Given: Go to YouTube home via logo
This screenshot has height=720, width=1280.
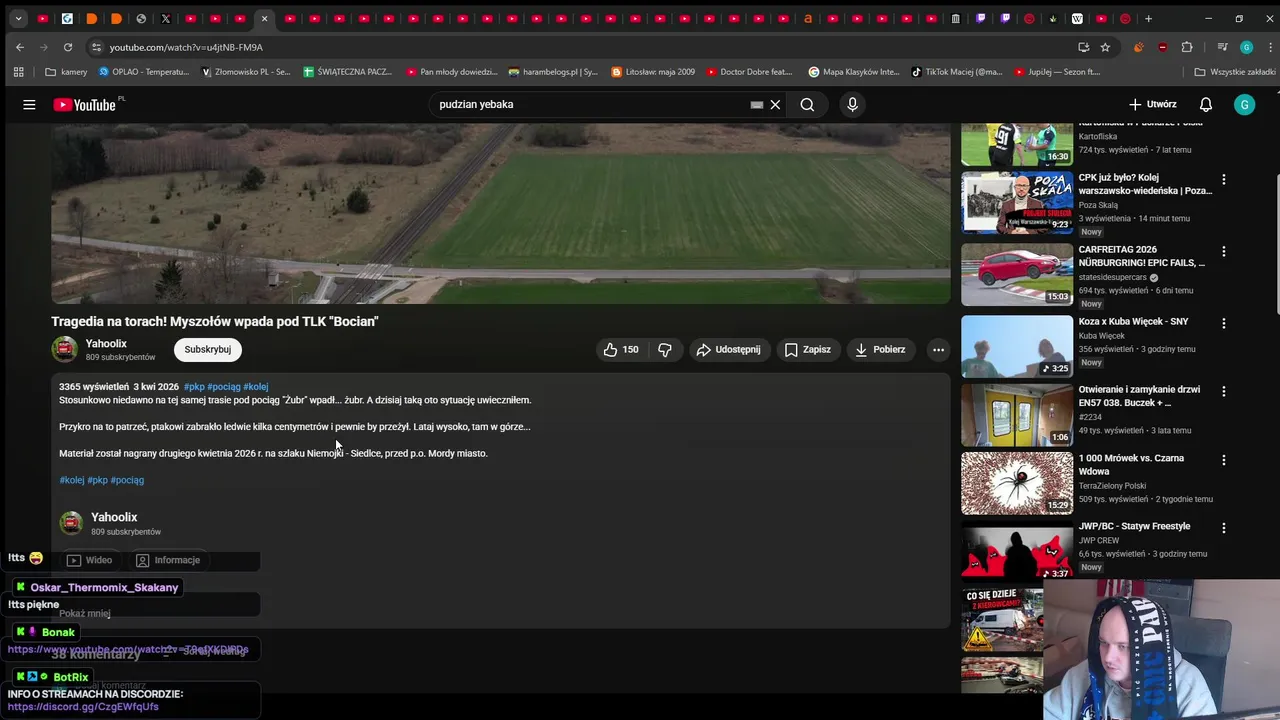Looking at the screenshot, I should pos(84,104).
